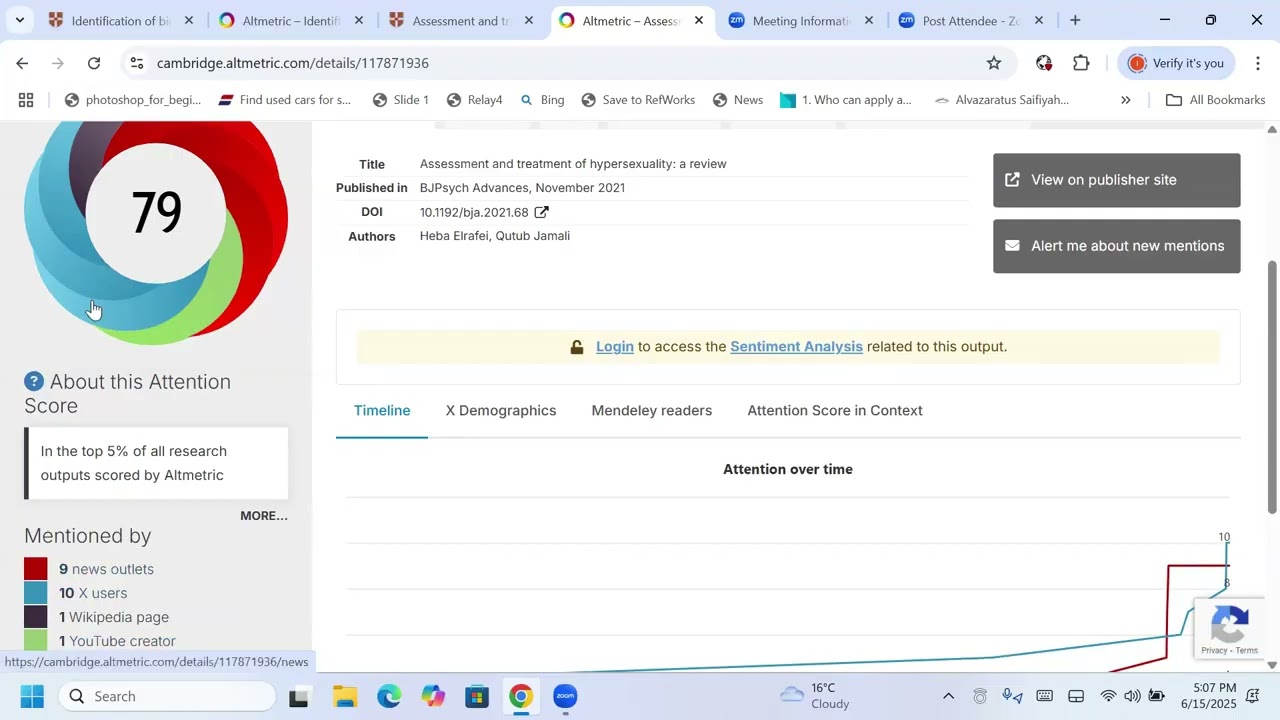Open the 10 X users link
This screenshot has width=1280, height=720.
click(x=93, y=593)
